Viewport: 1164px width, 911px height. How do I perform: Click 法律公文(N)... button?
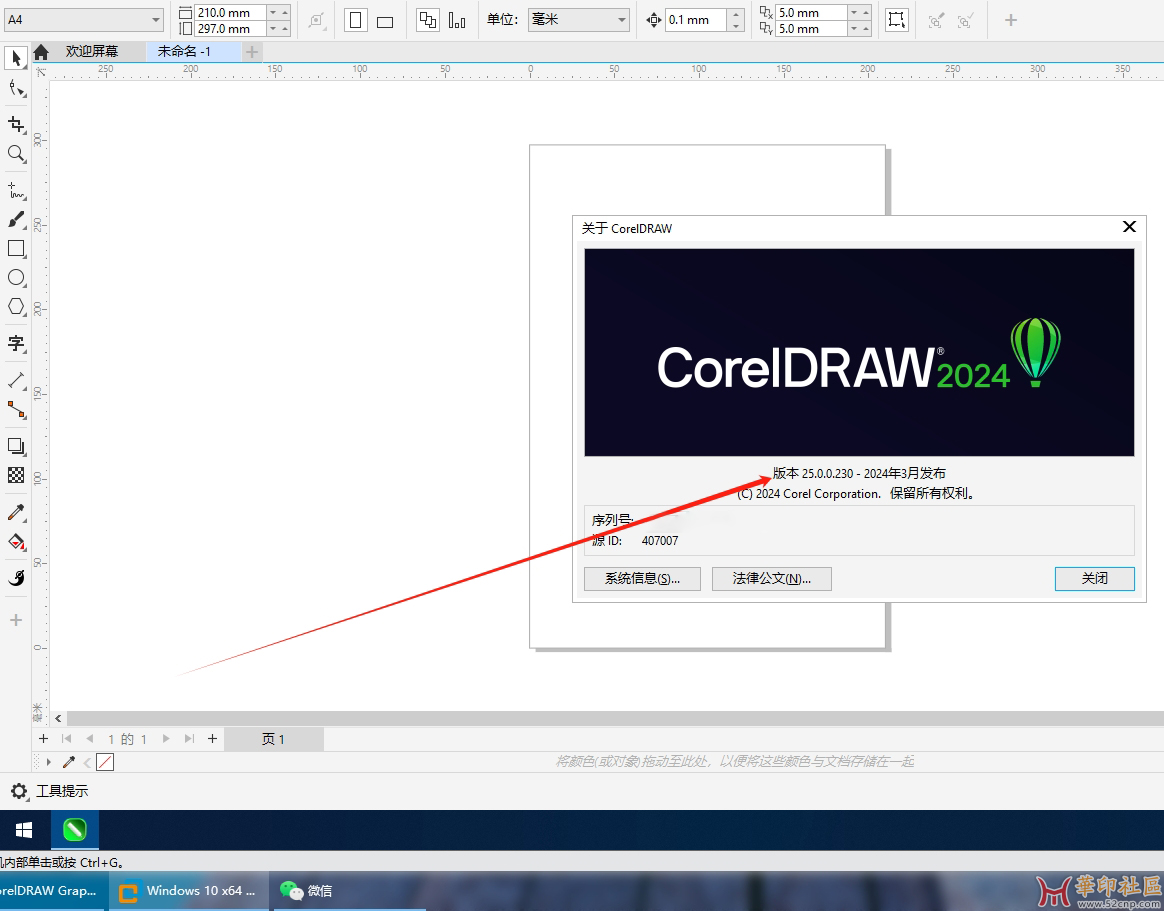point(771,578)
